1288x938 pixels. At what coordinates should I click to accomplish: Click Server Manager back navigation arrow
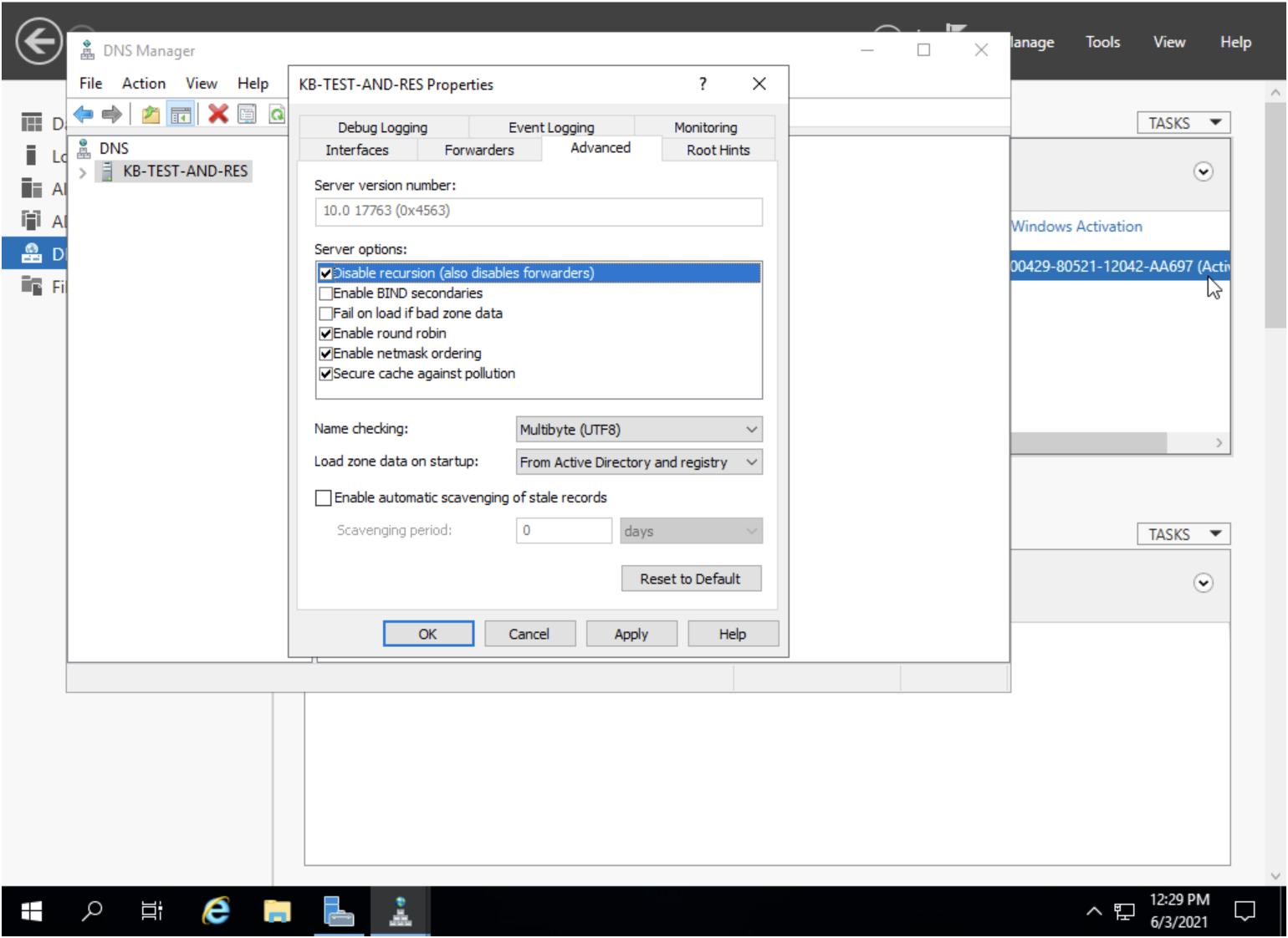pos(38,41)
